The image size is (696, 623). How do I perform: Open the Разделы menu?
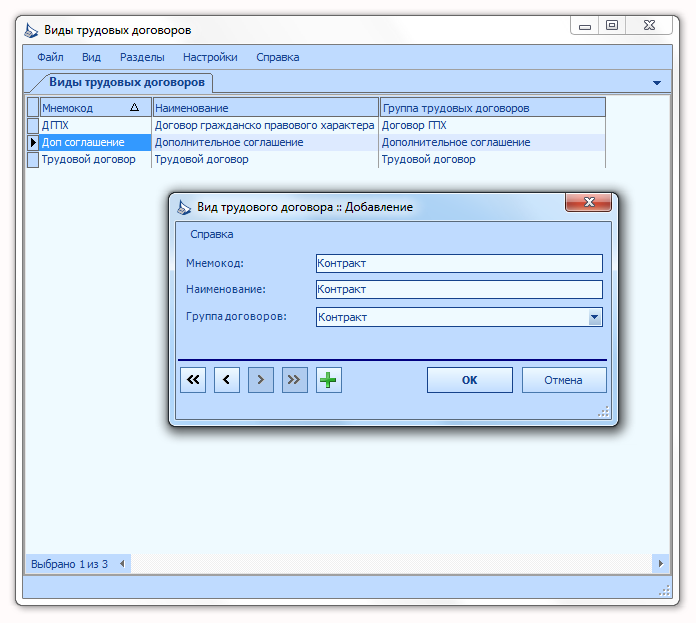pos(142,57)
